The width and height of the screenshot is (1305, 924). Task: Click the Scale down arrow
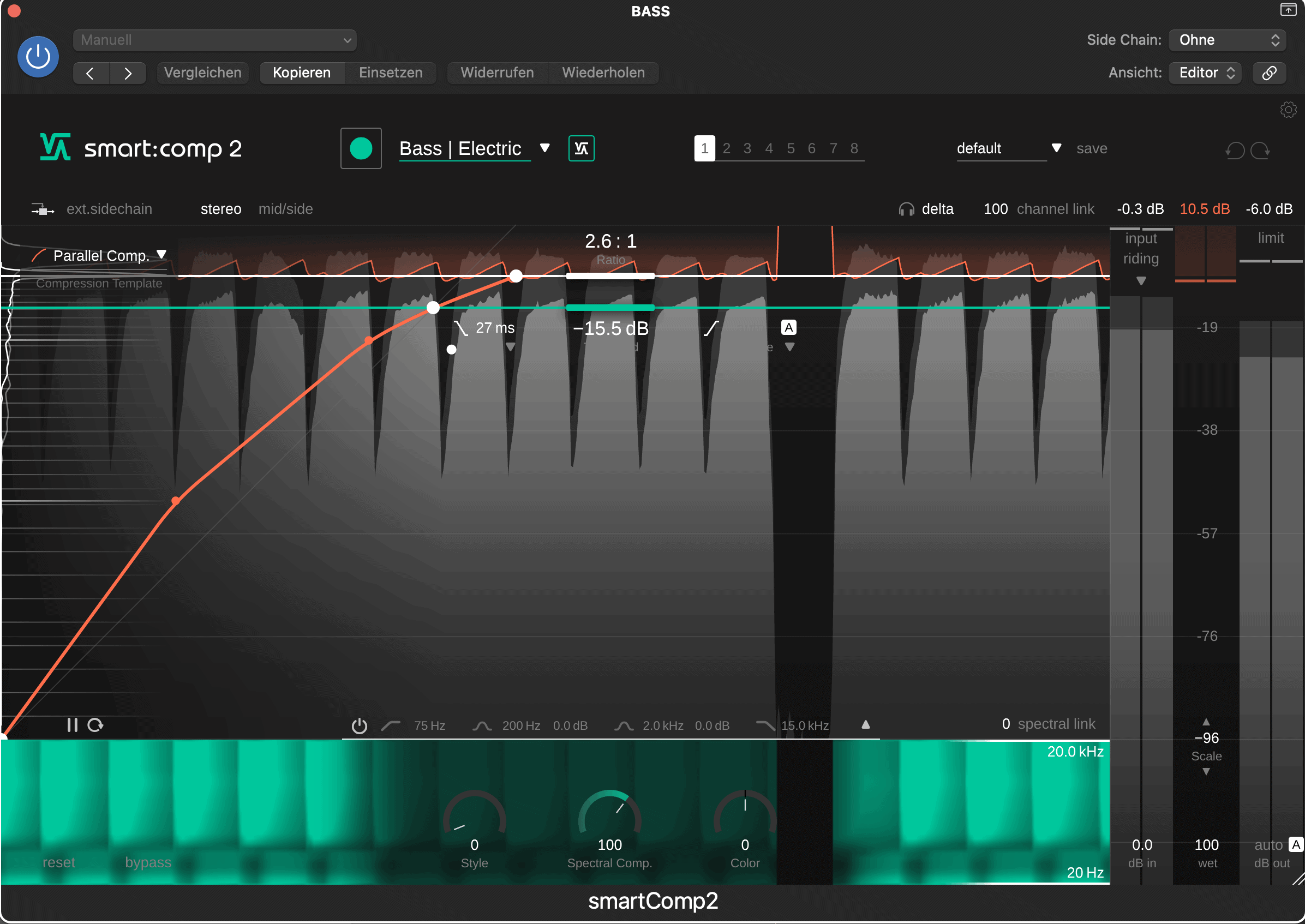pyautogui.click(x=1206, y=771)
